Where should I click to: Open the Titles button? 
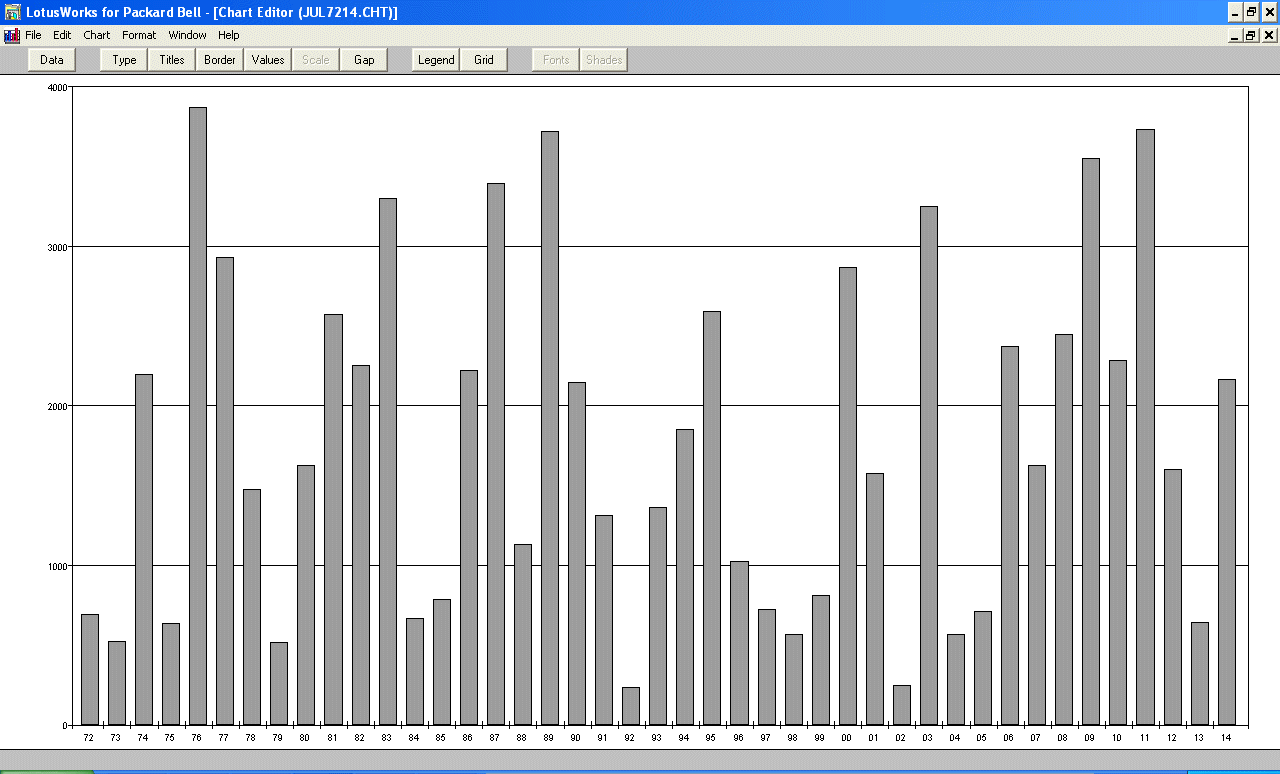(x=172, y=60)
